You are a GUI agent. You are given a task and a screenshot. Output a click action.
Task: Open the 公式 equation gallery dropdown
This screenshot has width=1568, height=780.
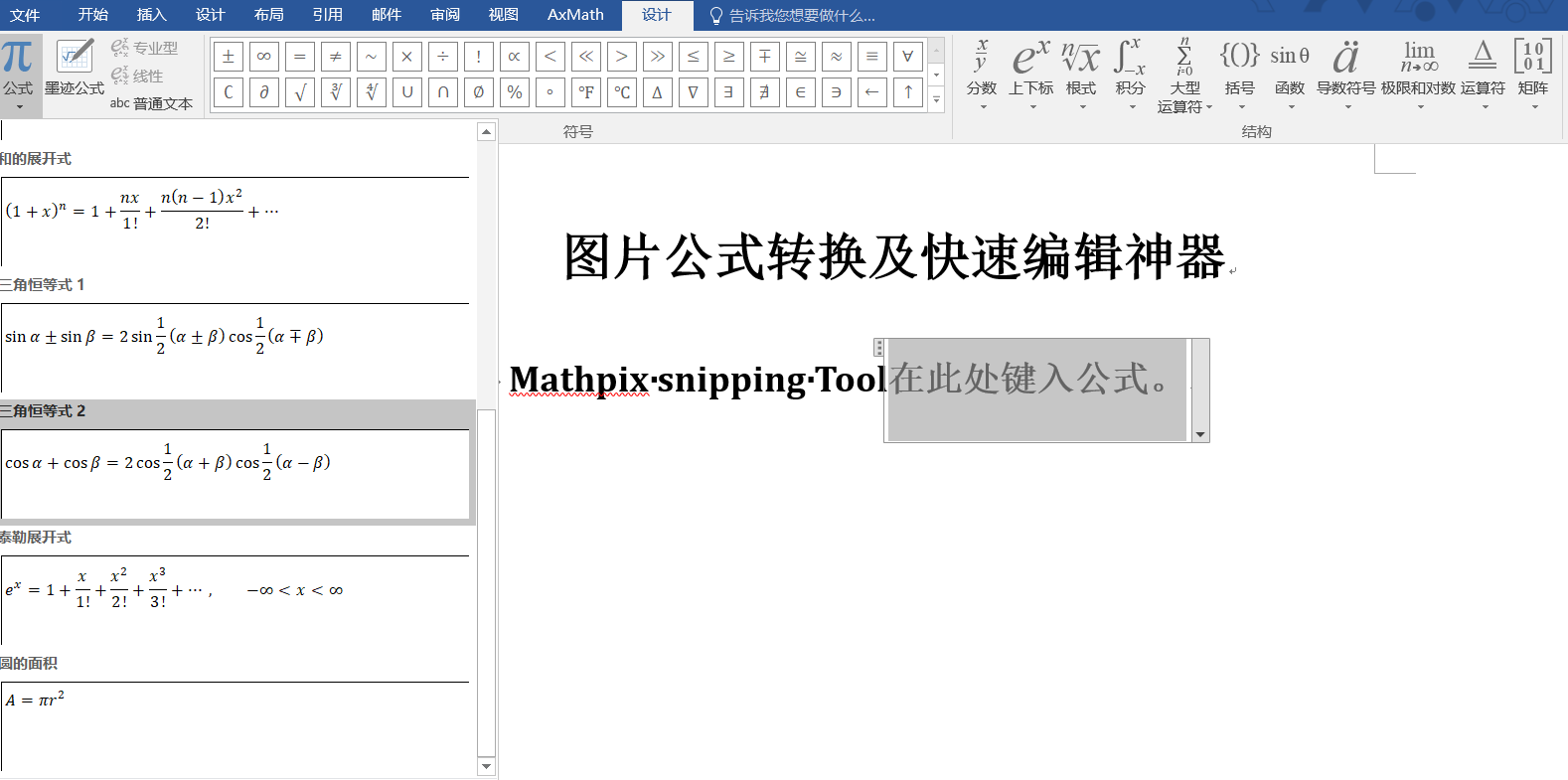[18, 76]
